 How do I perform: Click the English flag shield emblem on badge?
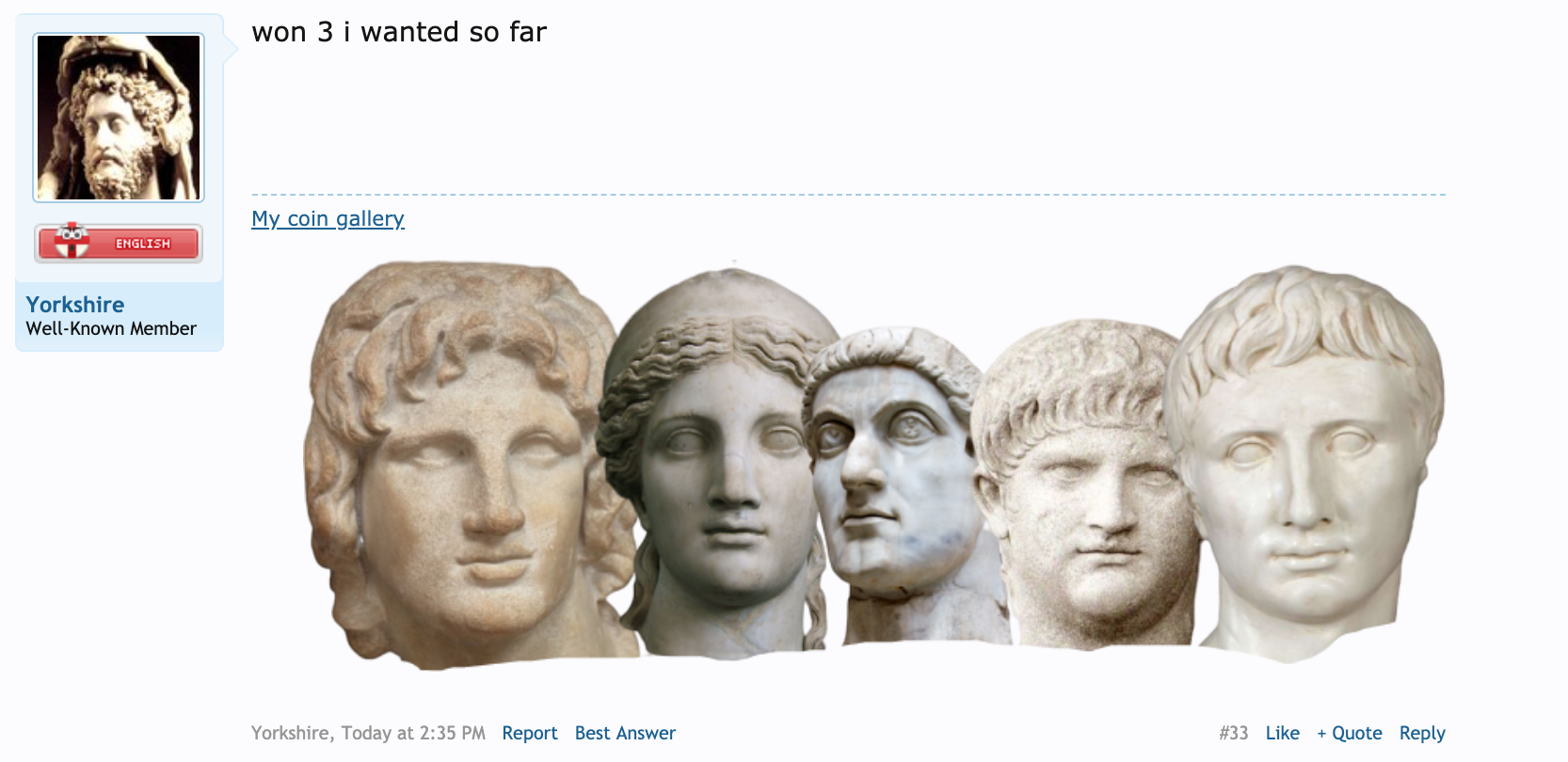(72, 240)
